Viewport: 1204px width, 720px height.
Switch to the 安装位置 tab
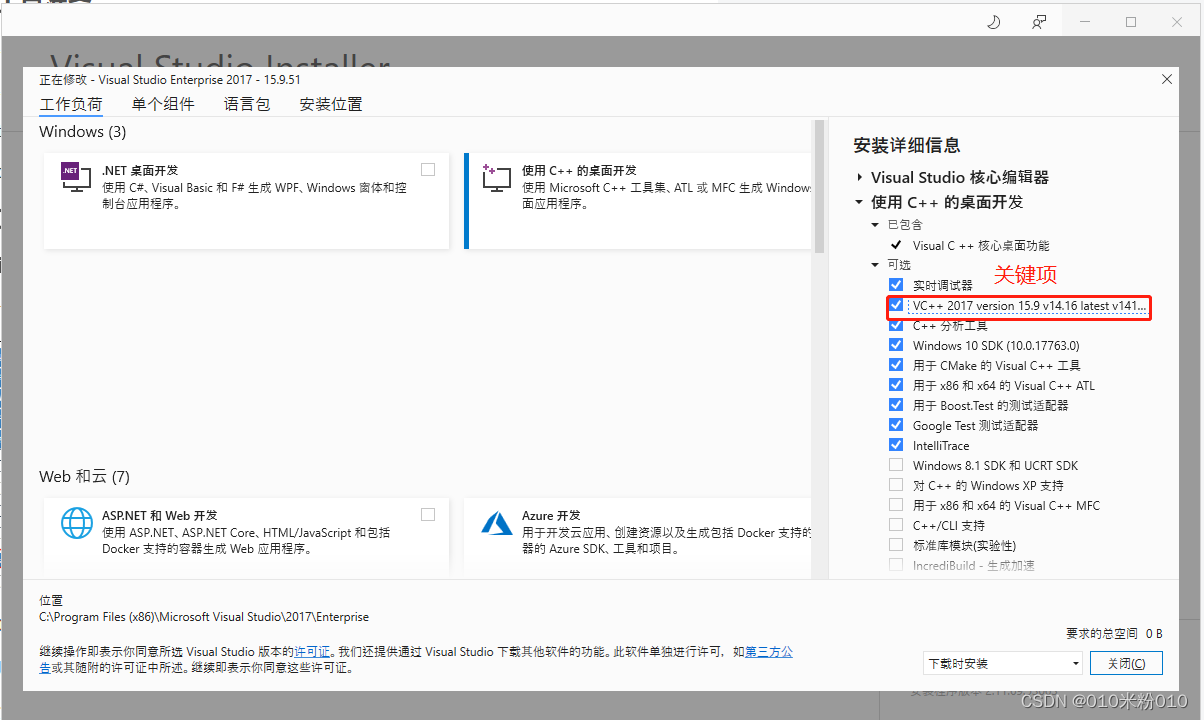tap(331, 104)
